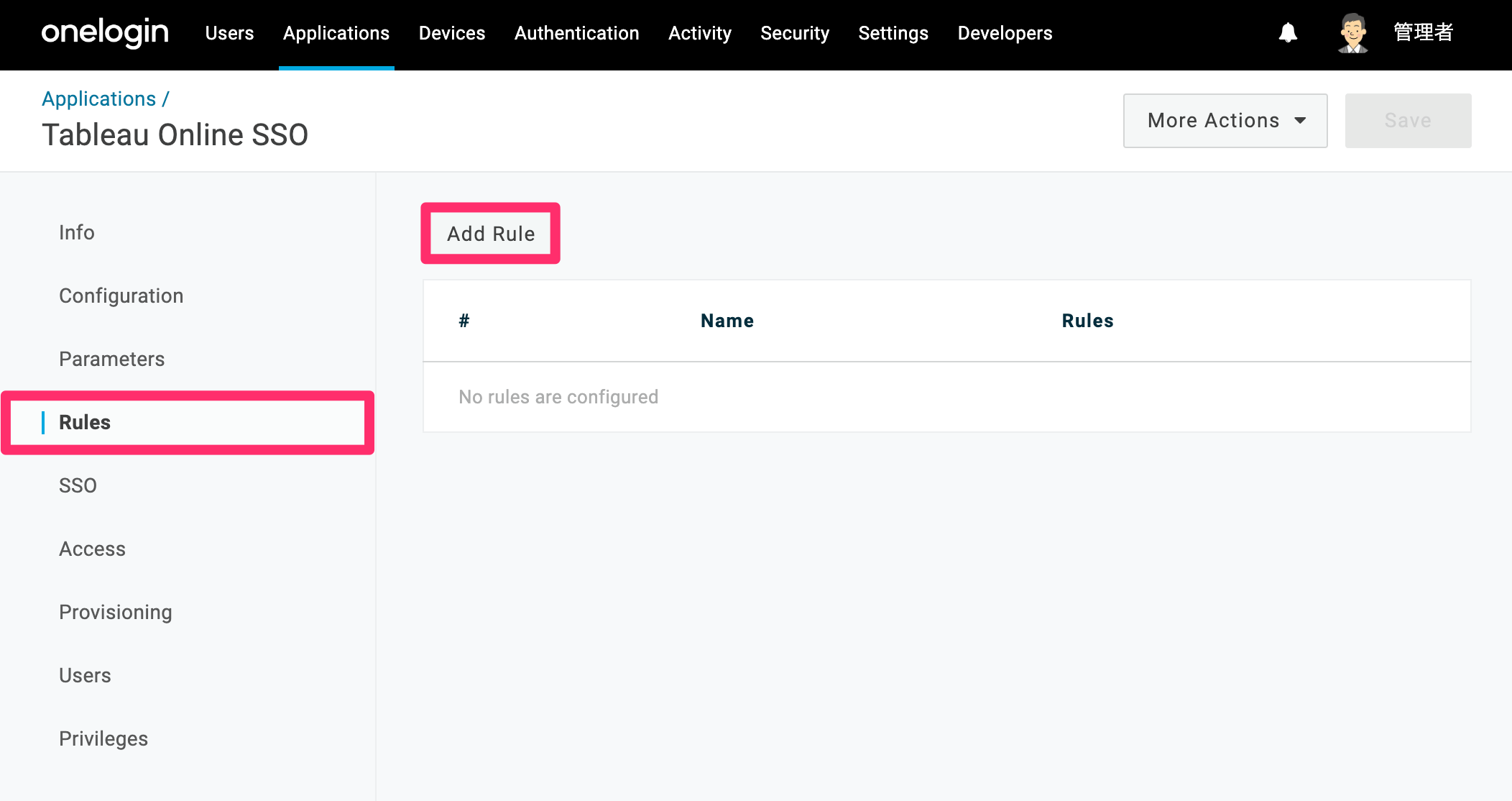This screenshot has height=801, width=1512.
Task: Switch to the Configuration sidebar tab
Action: click(121, 296)
